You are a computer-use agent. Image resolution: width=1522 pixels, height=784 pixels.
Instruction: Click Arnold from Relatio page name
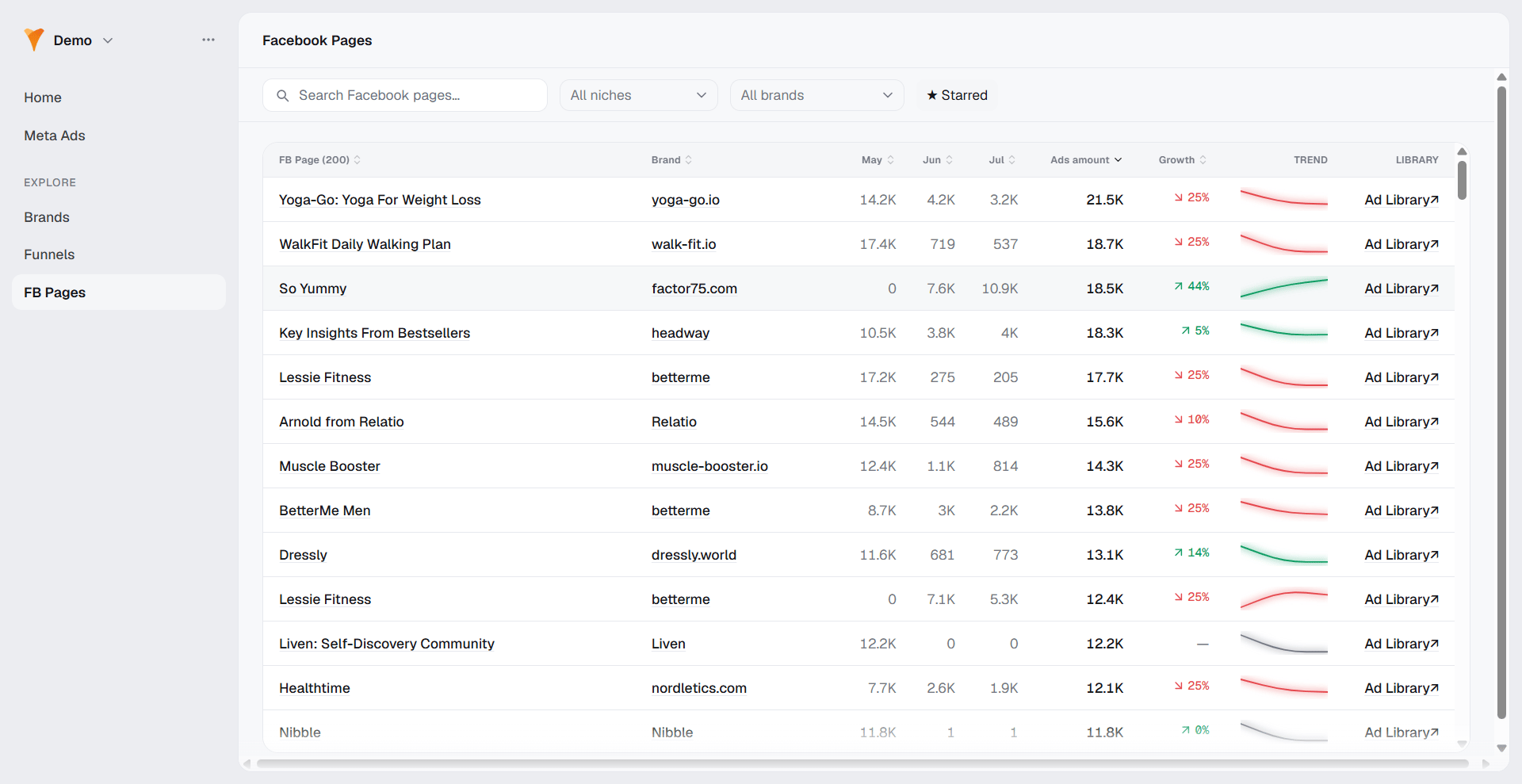[x=341, y=422]
